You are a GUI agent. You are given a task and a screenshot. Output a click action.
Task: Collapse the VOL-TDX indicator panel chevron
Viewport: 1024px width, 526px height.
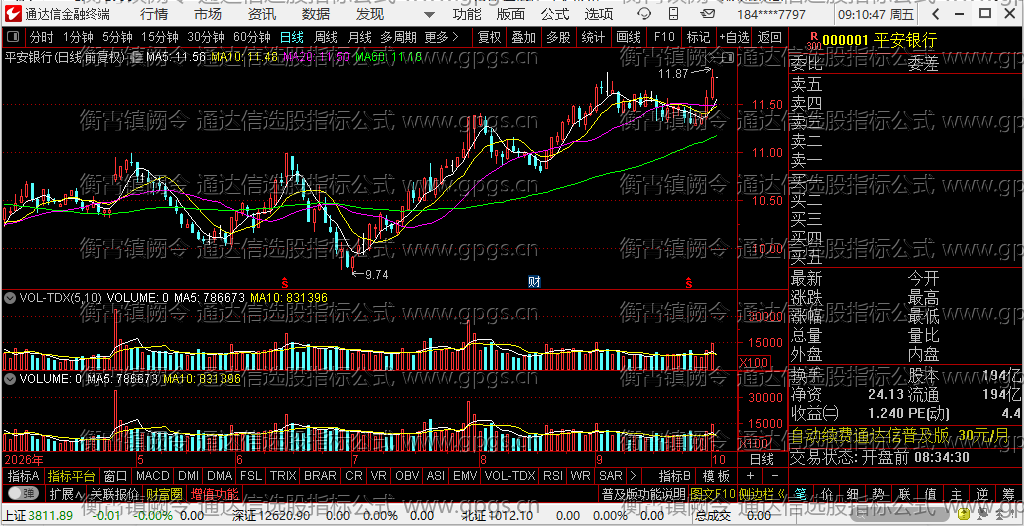pos(10,297)
